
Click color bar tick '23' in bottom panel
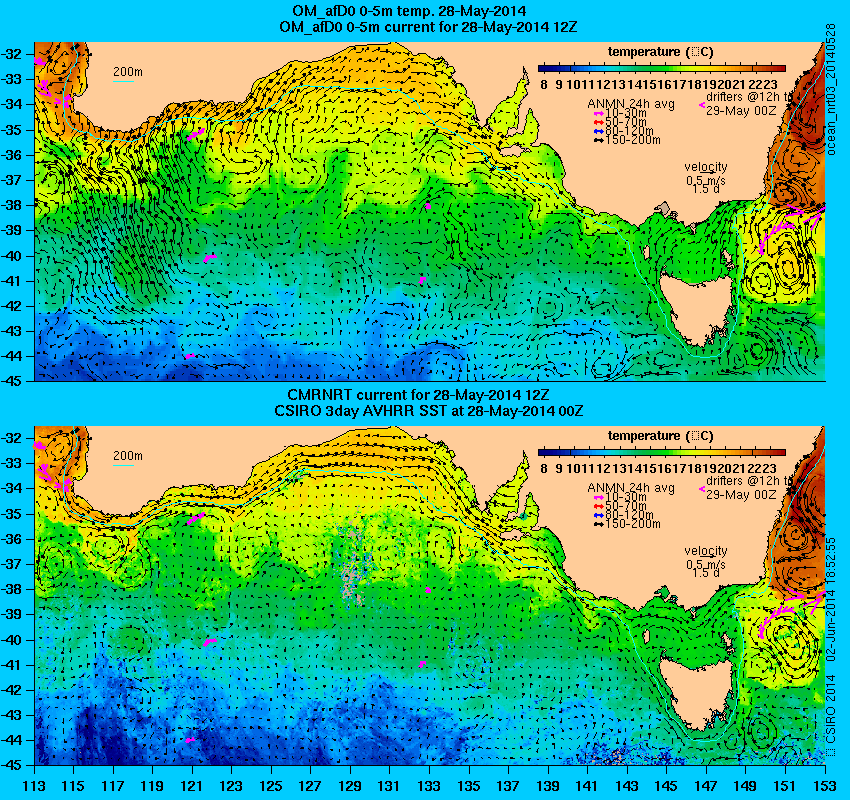click(770, 468)
